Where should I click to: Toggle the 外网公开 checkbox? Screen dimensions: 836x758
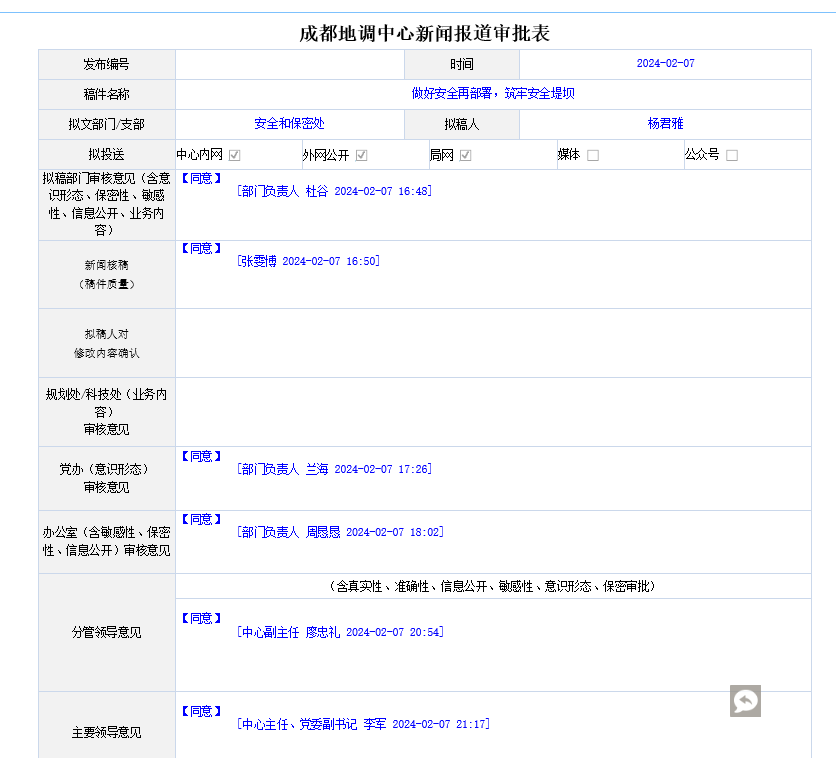click(362, 155)
